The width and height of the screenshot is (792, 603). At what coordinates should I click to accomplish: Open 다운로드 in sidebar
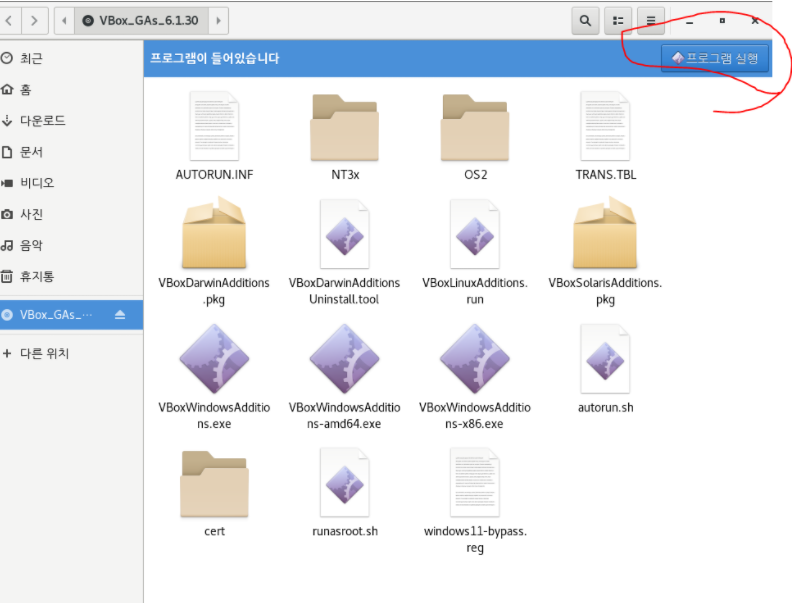(71, 121)
